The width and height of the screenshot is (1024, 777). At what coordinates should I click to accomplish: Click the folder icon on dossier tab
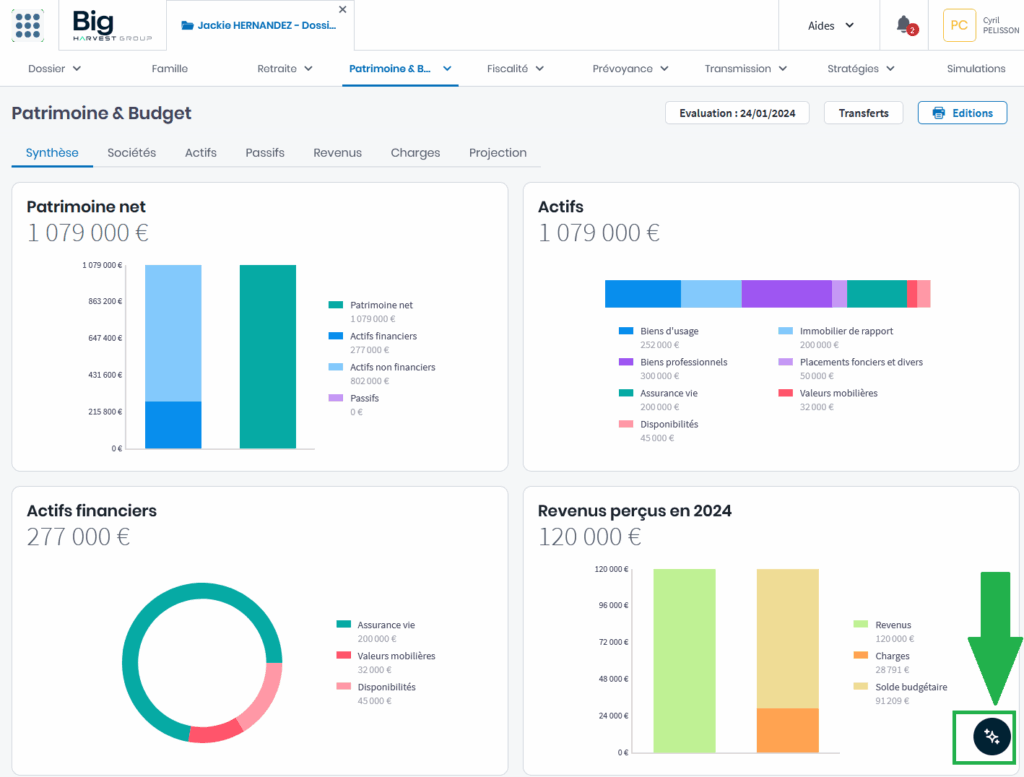(187, 26)
